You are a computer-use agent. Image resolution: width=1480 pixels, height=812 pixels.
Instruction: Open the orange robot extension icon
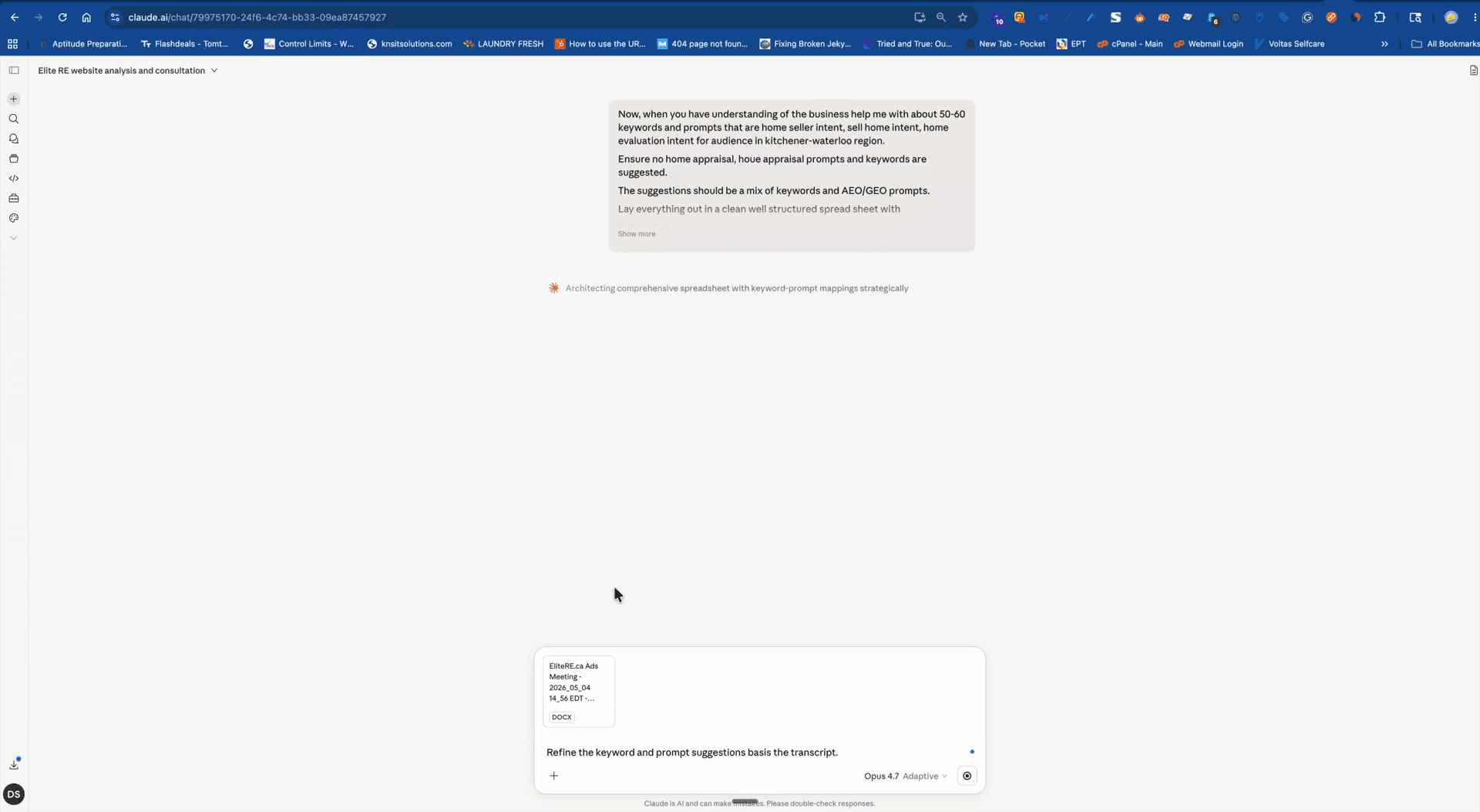pos(1139,17)
